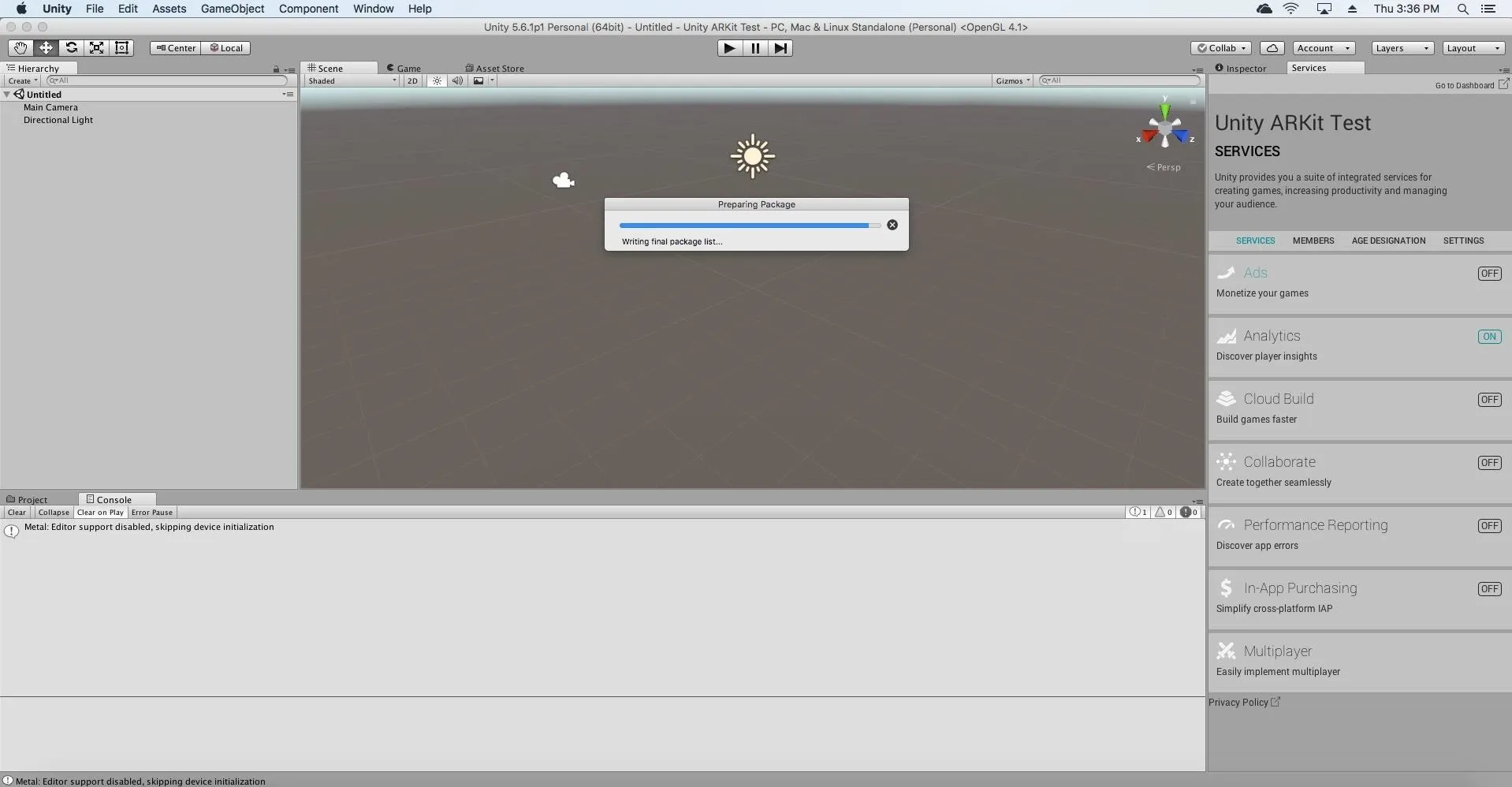The image size is (1512, 787).
Task: Open the Component menu
Action: point(308,9)
